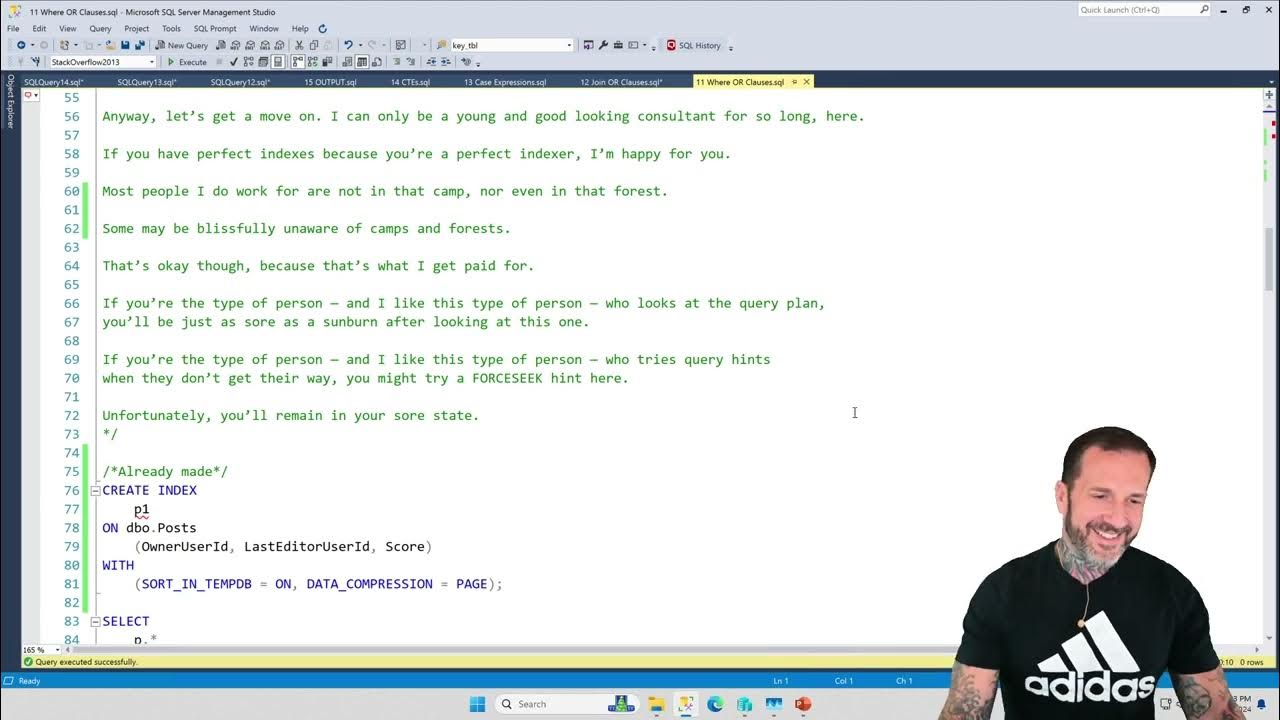1280x720 pixels.
Task: Click the Parse checkmark icon
Action: pos(233,62)
